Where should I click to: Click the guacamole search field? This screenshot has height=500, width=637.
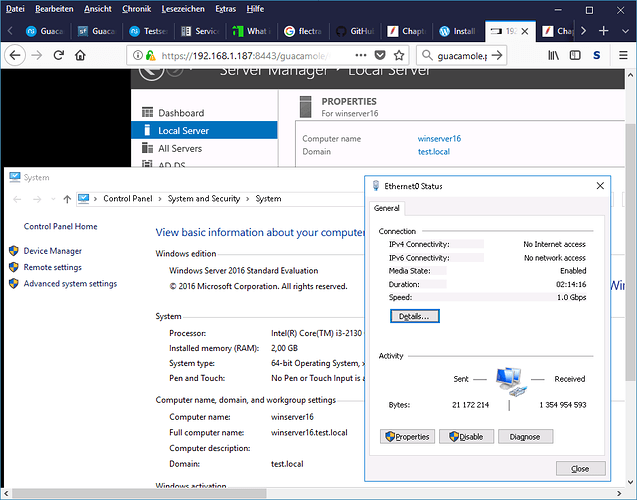(462, 56)
